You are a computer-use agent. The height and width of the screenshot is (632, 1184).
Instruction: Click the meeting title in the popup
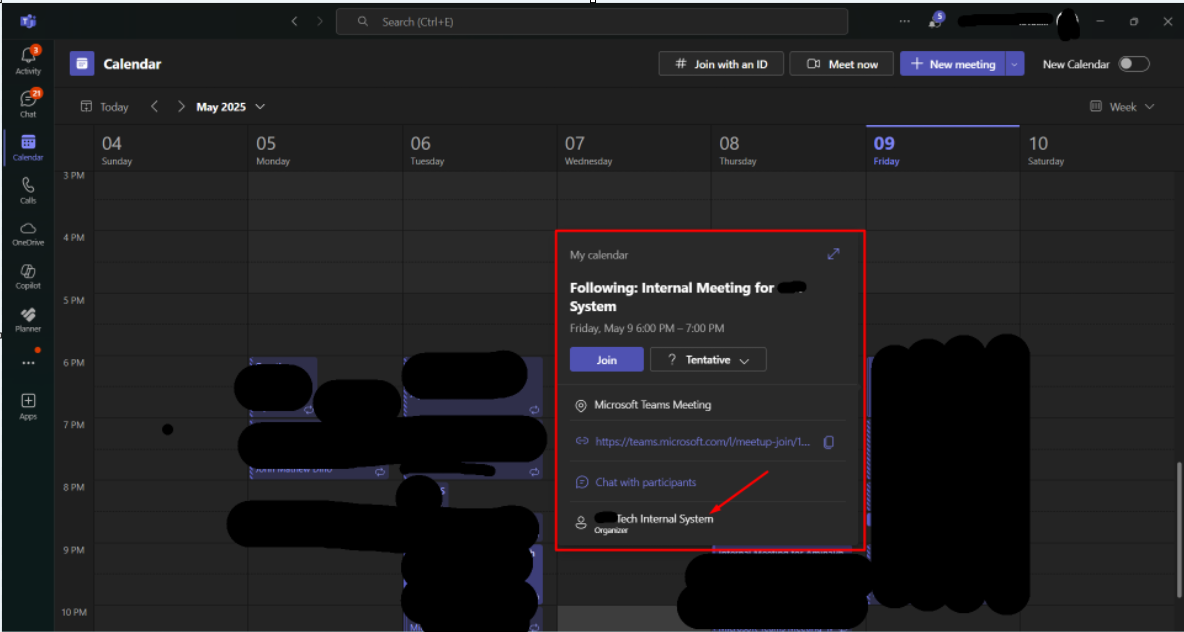[x=689, y=297]
